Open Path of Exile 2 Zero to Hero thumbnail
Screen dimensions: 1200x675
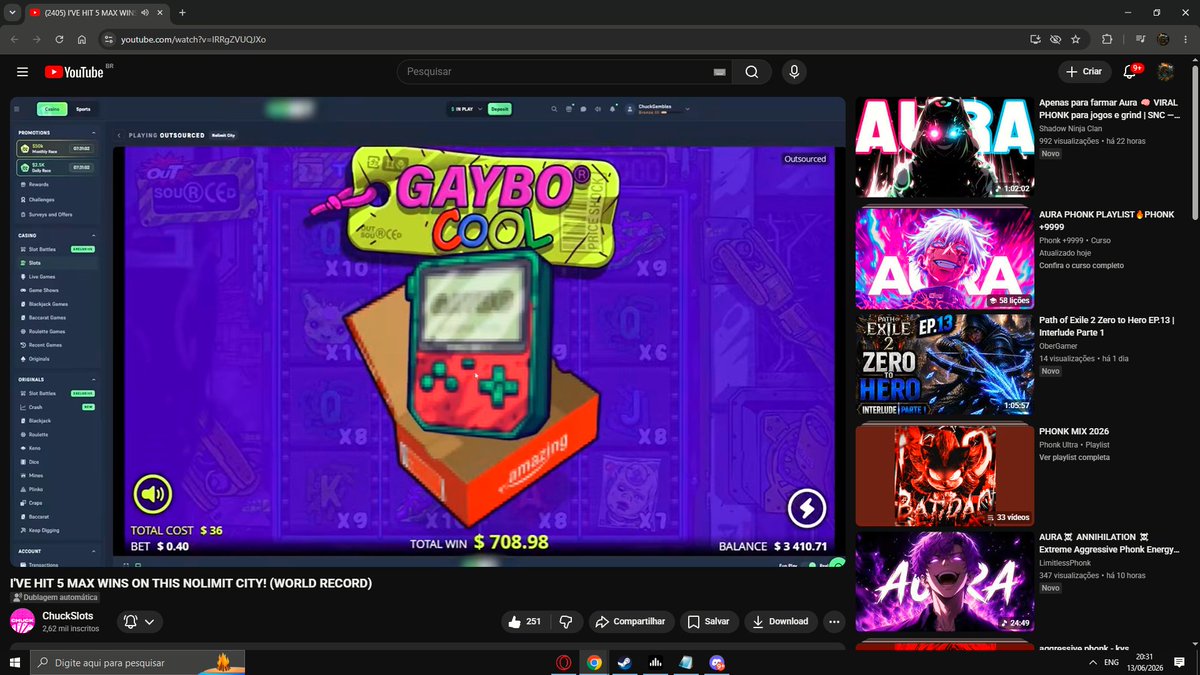(x=944, y=365)
